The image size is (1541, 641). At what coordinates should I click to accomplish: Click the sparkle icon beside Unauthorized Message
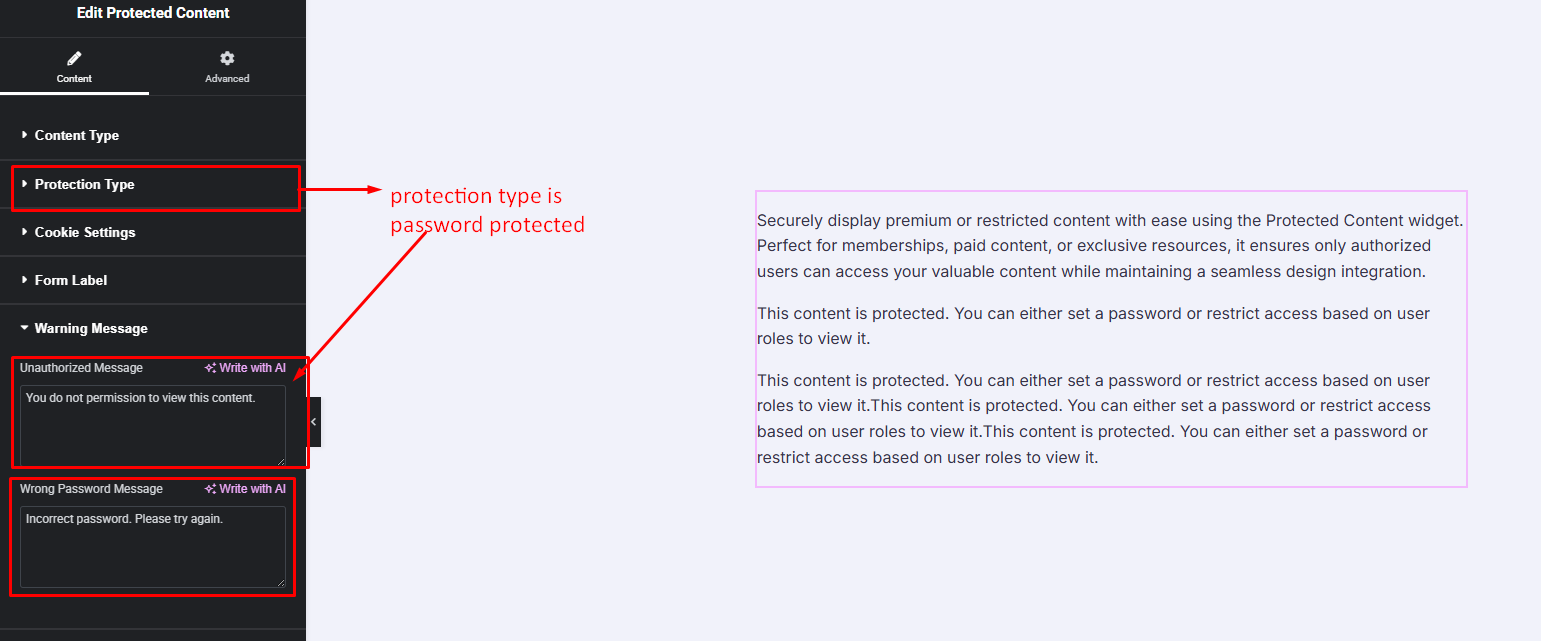tap(210, 368)
